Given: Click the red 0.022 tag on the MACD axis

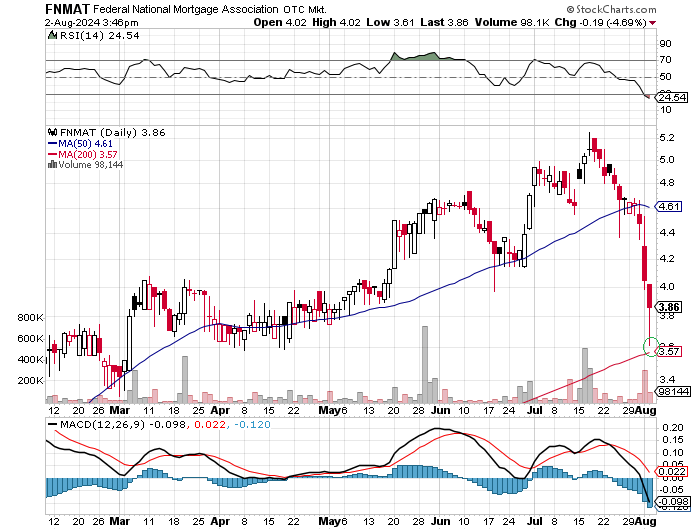Looking at the screenshot, I should coord(672,472).
